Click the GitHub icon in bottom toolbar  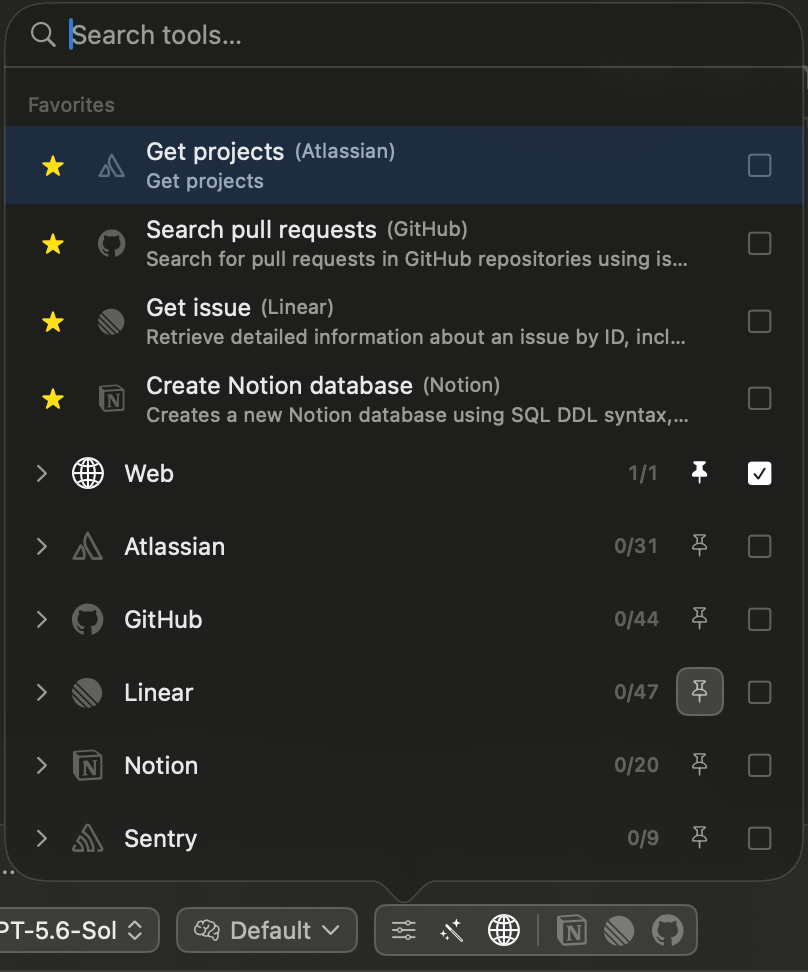coord(667,930)
